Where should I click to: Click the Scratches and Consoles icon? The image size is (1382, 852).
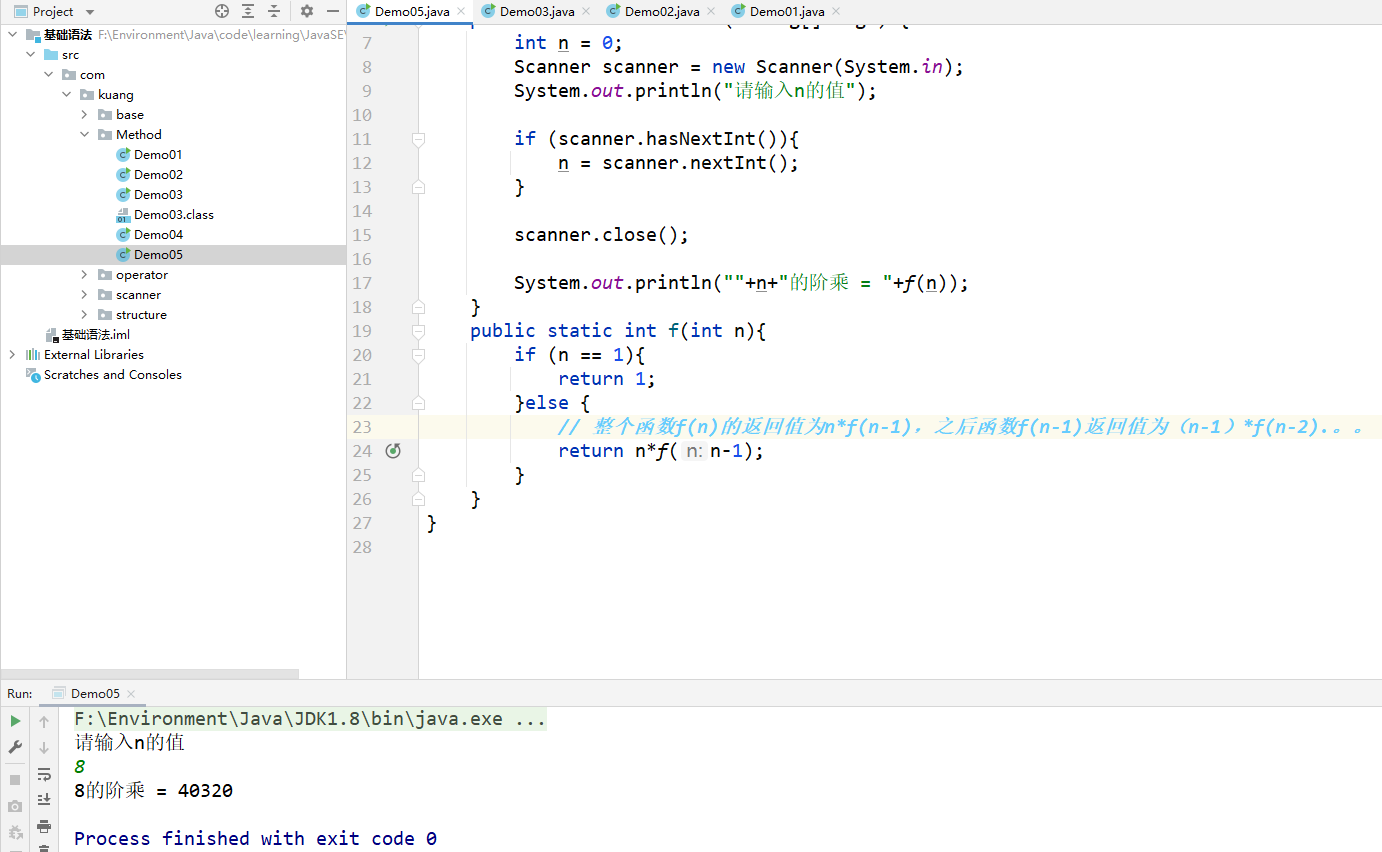(33, 375)
